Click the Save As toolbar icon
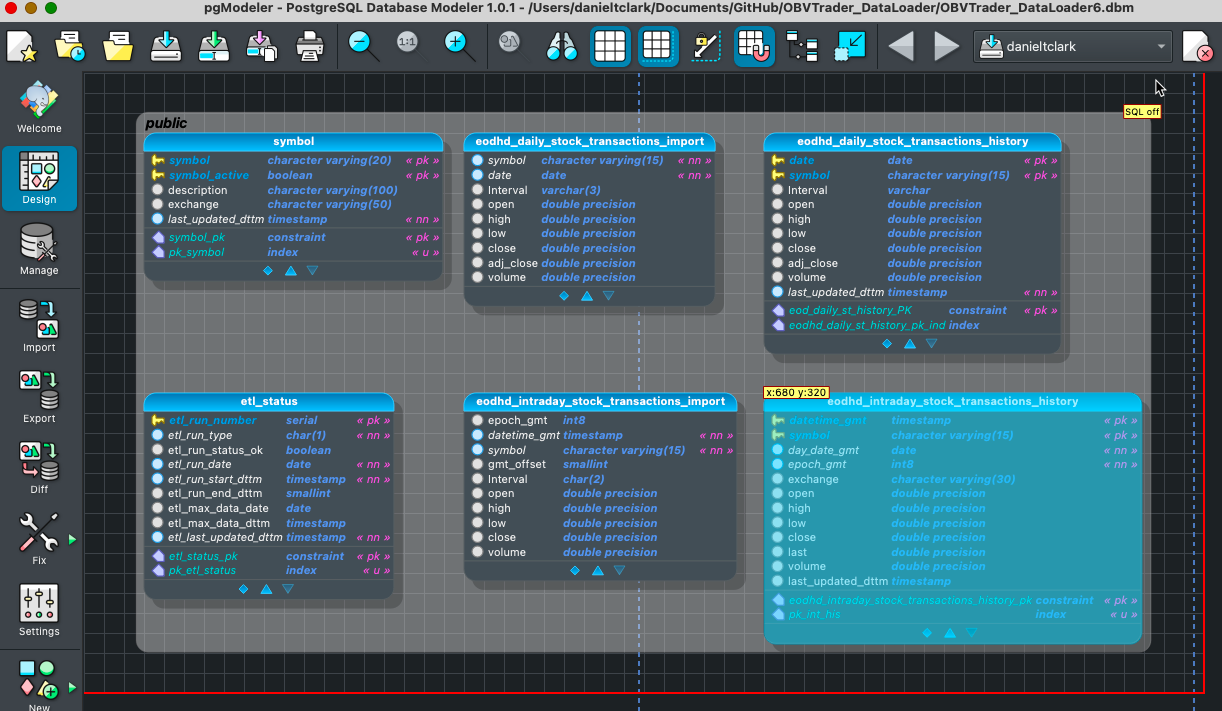 tap(214, 46)
